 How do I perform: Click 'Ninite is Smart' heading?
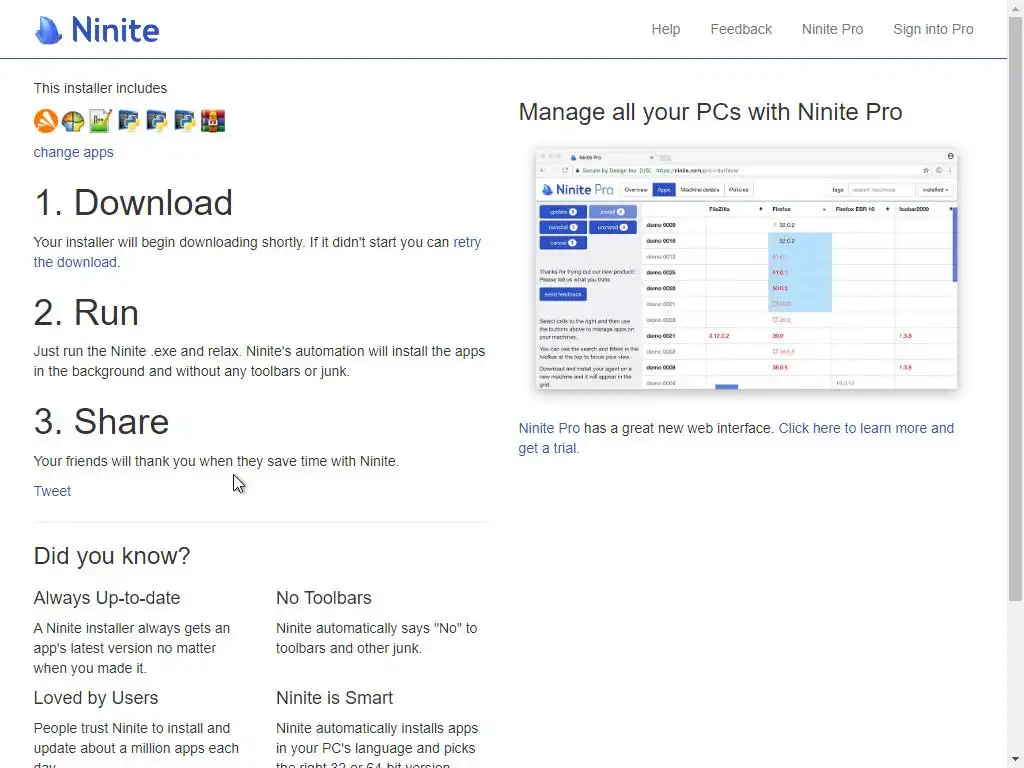click(334, 697)
